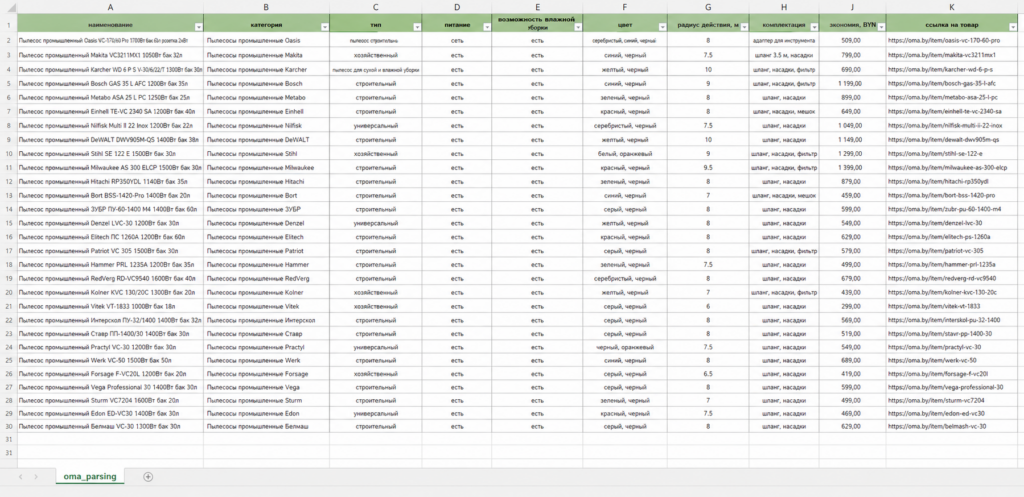1024x497 pixels.
Task: Open filter dropdown for комплектация column
Action: pyautogui.click(x=814, y=27)
